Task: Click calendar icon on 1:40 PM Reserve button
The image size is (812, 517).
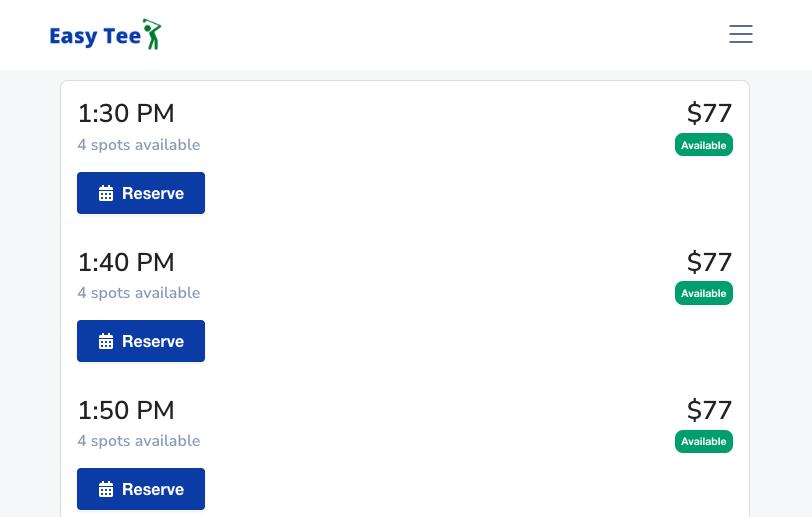Action: pyautogui.click(x=106, y=341)
